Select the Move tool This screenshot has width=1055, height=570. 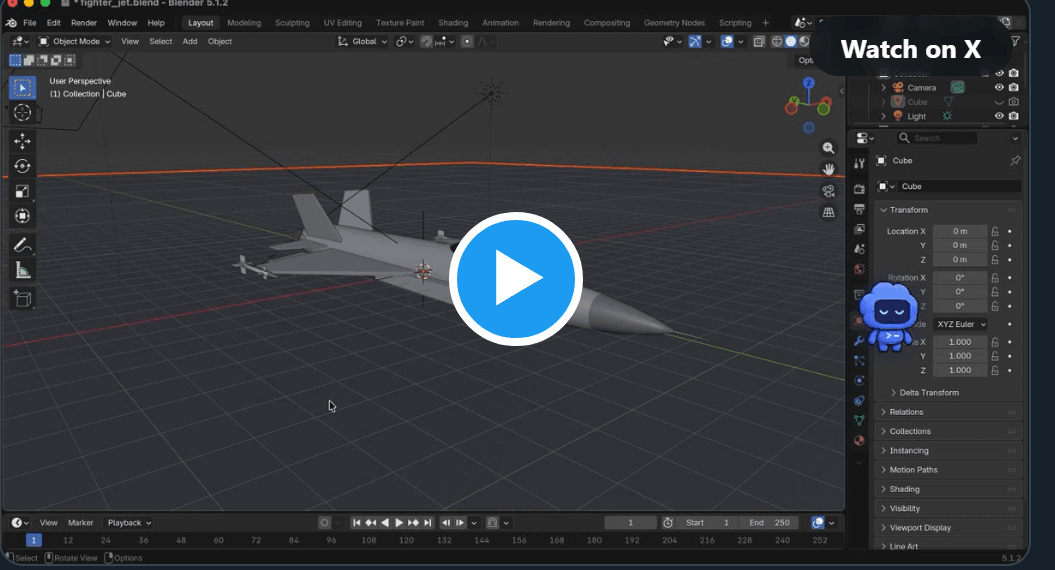pyautogui.click(x=22, y=141)
